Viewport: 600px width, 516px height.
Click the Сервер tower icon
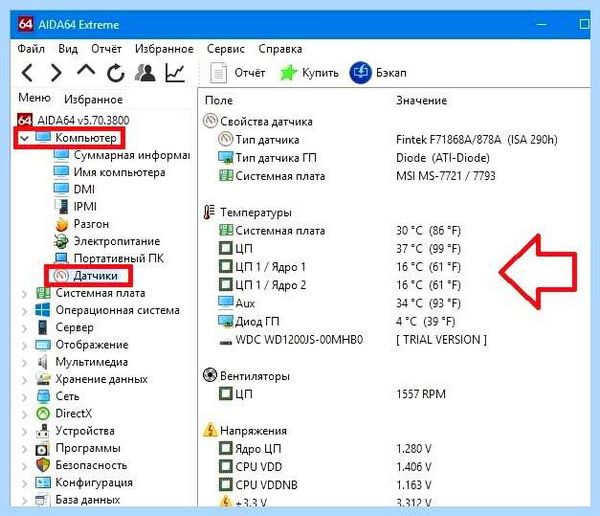tap(42, 327)
